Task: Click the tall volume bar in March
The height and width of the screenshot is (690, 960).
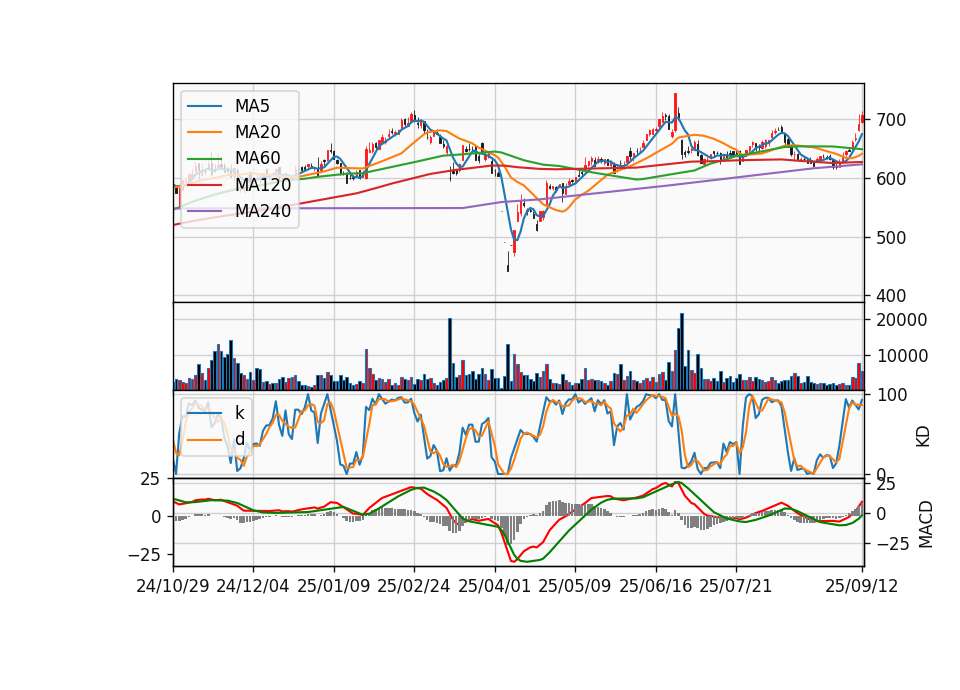Action: (450, 354)
